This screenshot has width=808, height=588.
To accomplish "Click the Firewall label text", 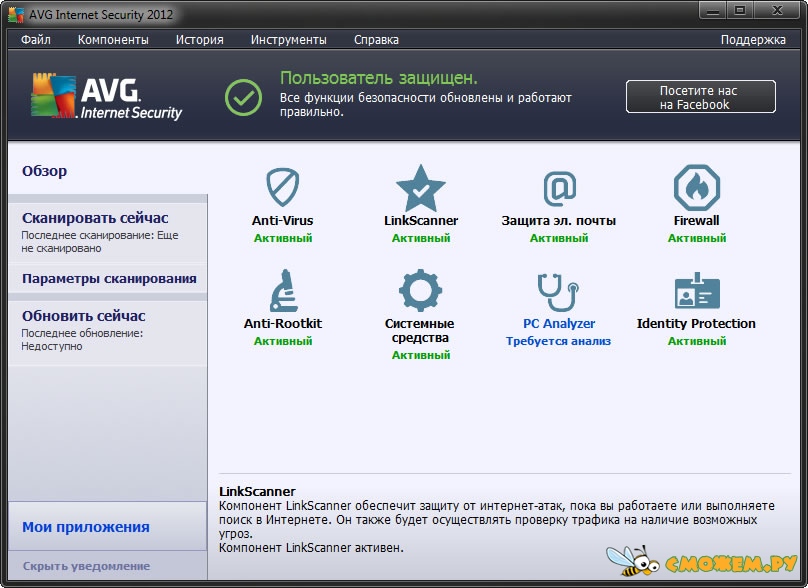I will point(697,221).
